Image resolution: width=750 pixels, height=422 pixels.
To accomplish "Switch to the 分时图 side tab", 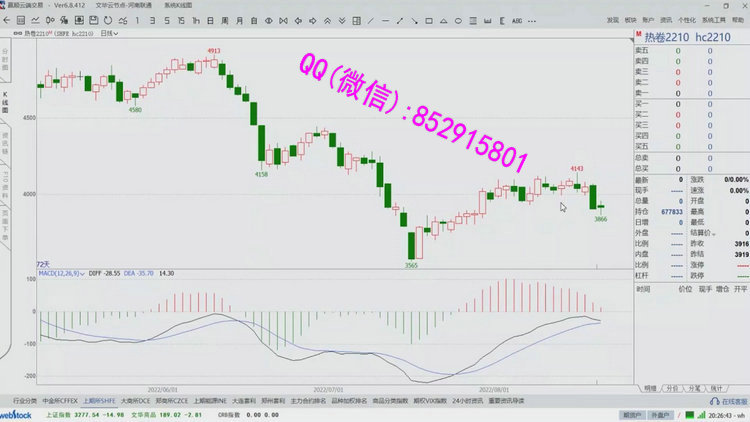I will pos(5,61).
